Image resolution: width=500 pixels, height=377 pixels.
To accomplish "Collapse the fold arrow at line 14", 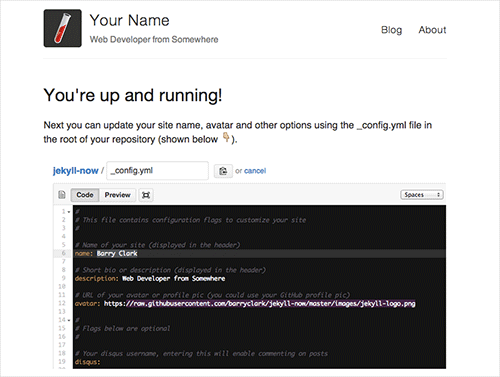I will (x=69, y=320).
